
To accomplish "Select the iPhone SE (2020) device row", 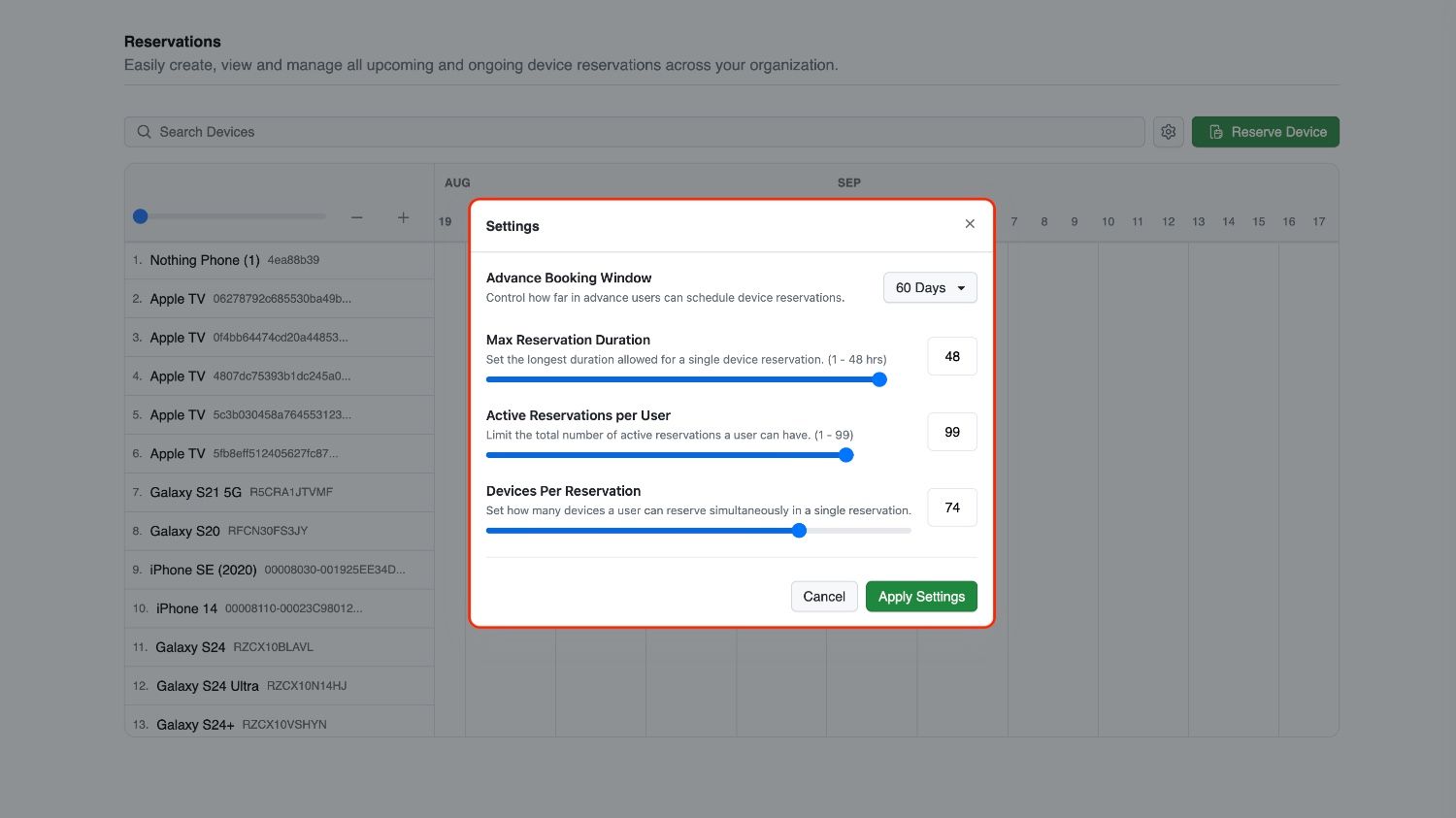I will [x=280, y=570].
